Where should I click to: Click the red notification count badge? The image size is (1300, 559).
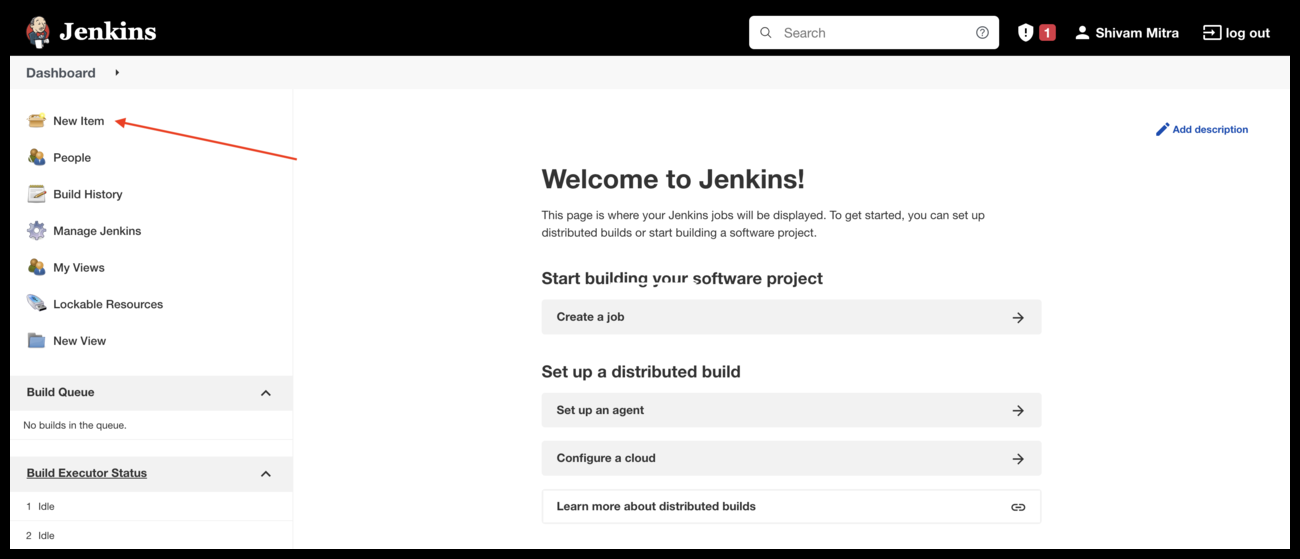click(1047, 33)
